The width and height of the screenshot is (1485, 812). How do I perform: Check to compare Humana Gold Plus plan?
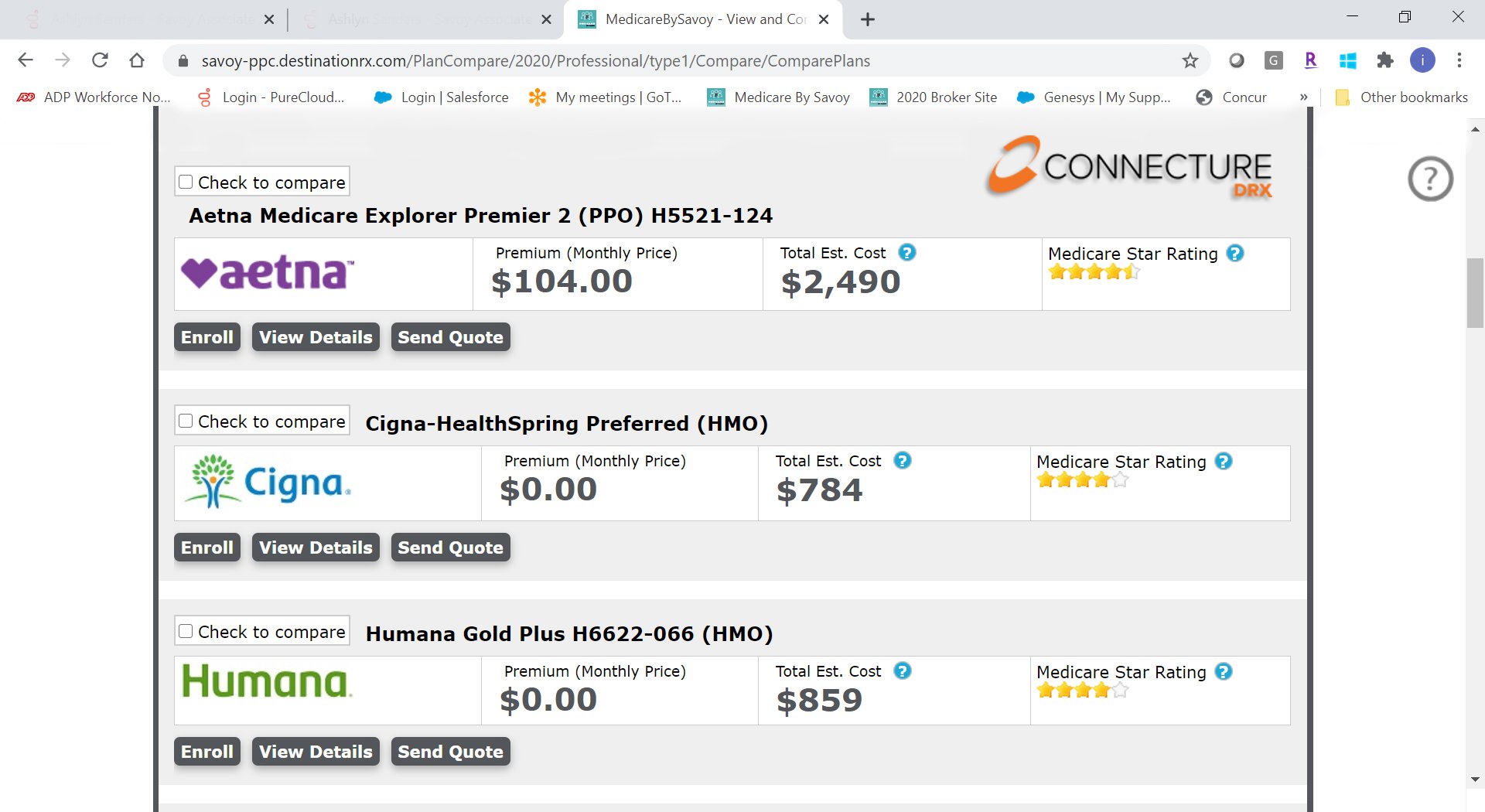click(186, 631)
